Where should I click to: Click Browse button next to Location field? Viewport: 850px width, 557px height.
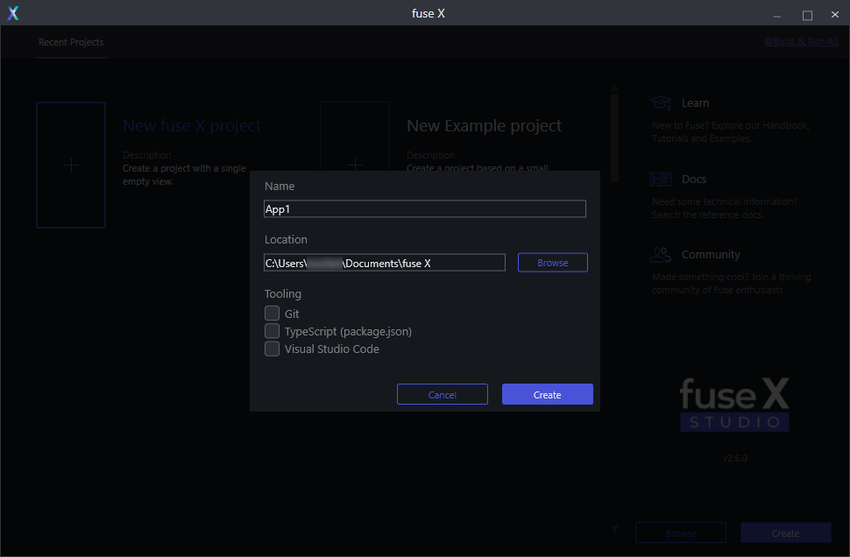tap(552, 262)
